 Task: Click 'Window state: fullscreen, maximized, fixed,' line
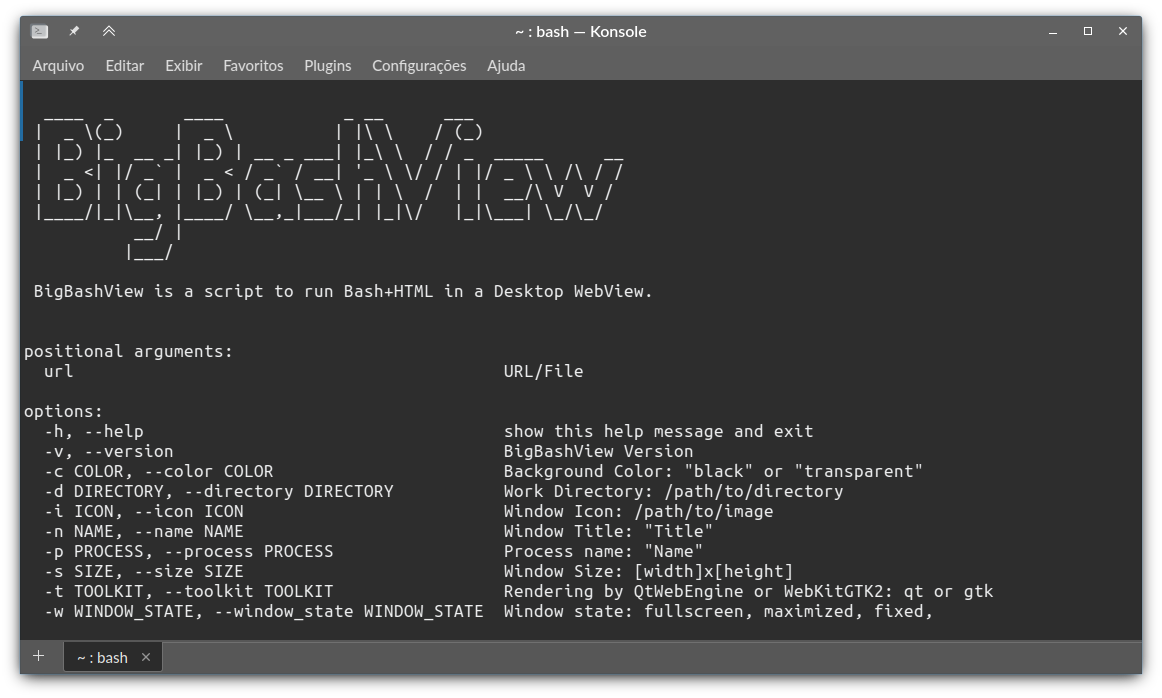click(x=718, y=611)
